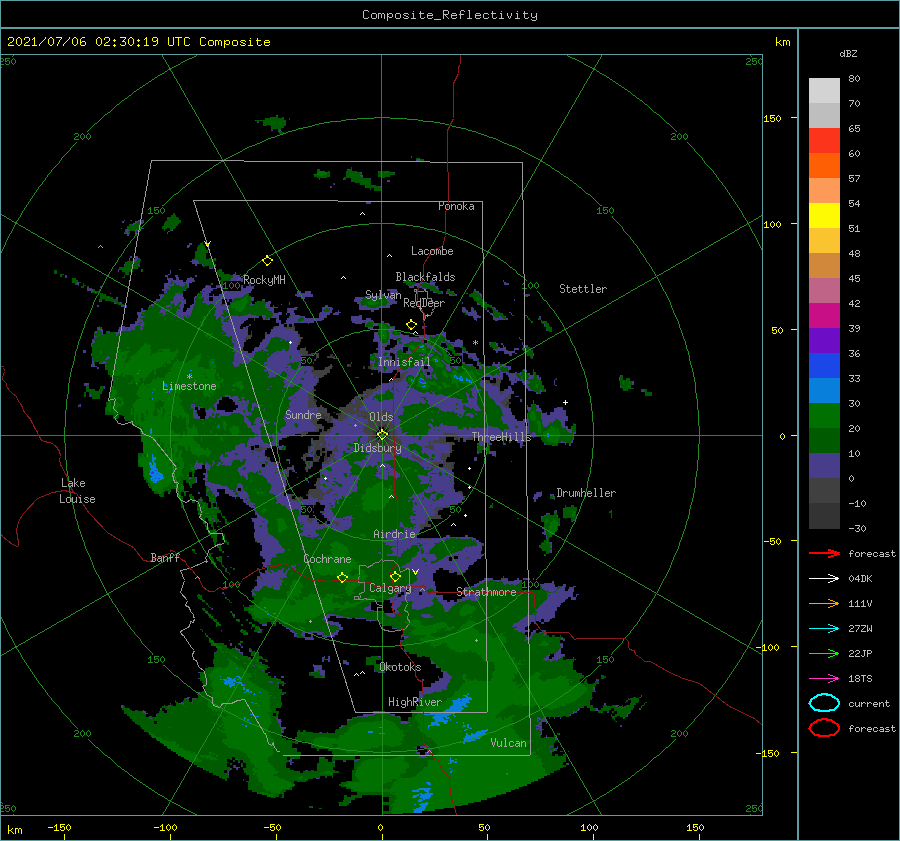Image resolution: width=900 pixels, height=841 pixels.
Task: Select the yellow diamond marker at Olds
Action: tap(382, 435)
